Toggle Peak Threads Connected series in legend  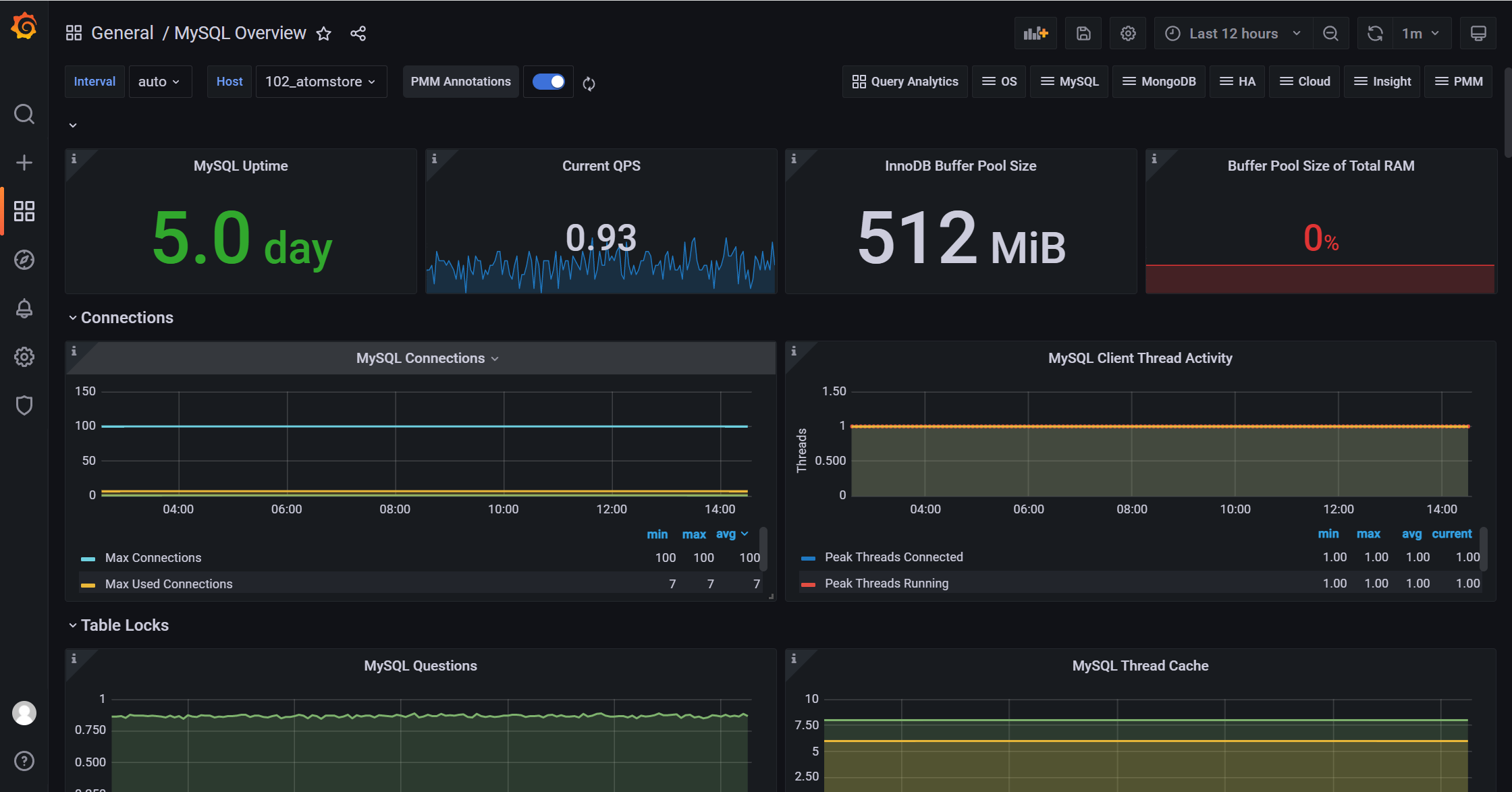894,557
